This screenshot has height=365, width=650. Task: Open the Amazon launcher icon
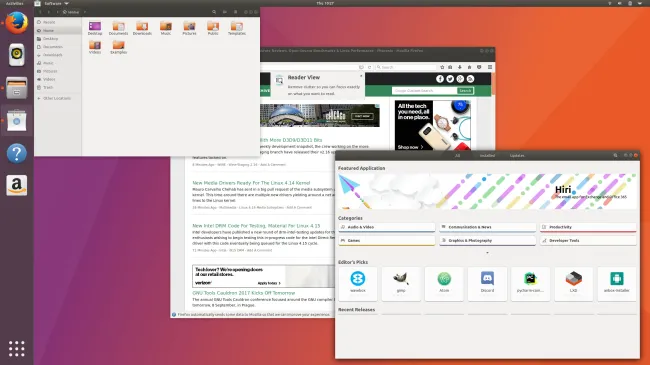pyautogui.click(x=17, y=185)
